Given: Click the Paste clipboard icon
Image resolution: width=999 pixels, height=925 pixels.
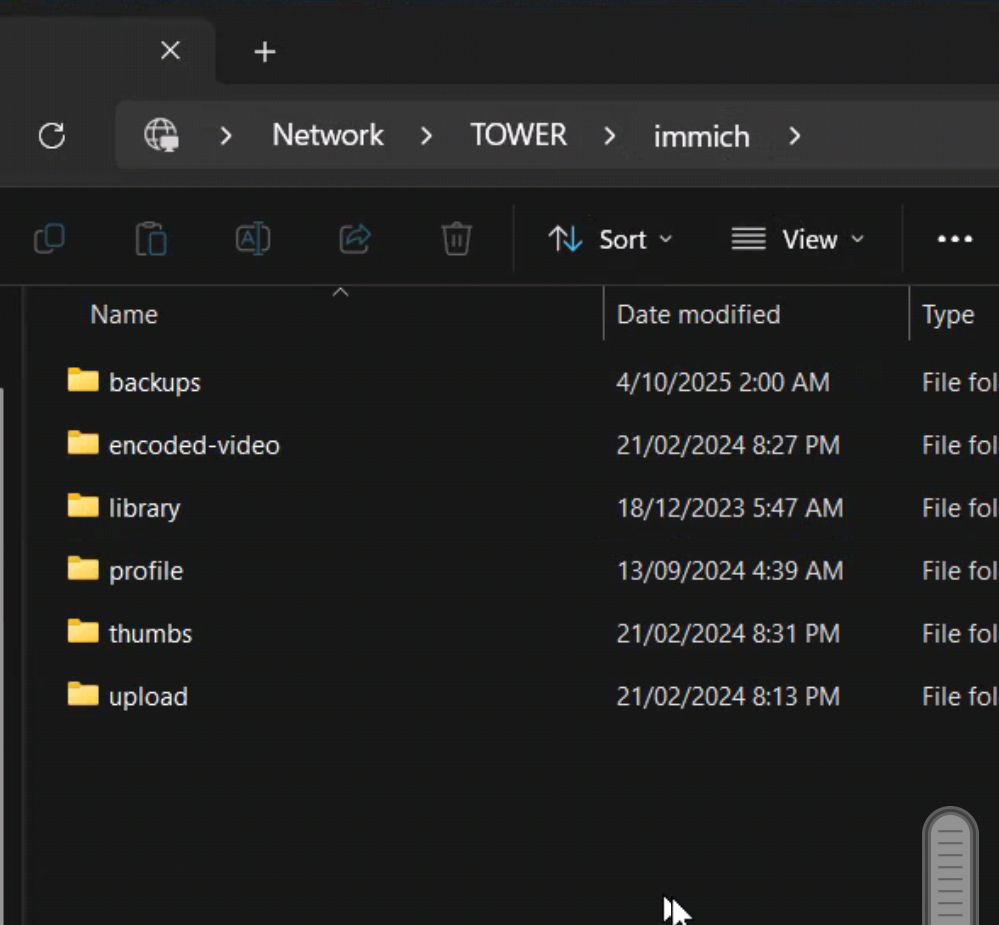Looking at the screenshot, I should [x=151, y=239].
